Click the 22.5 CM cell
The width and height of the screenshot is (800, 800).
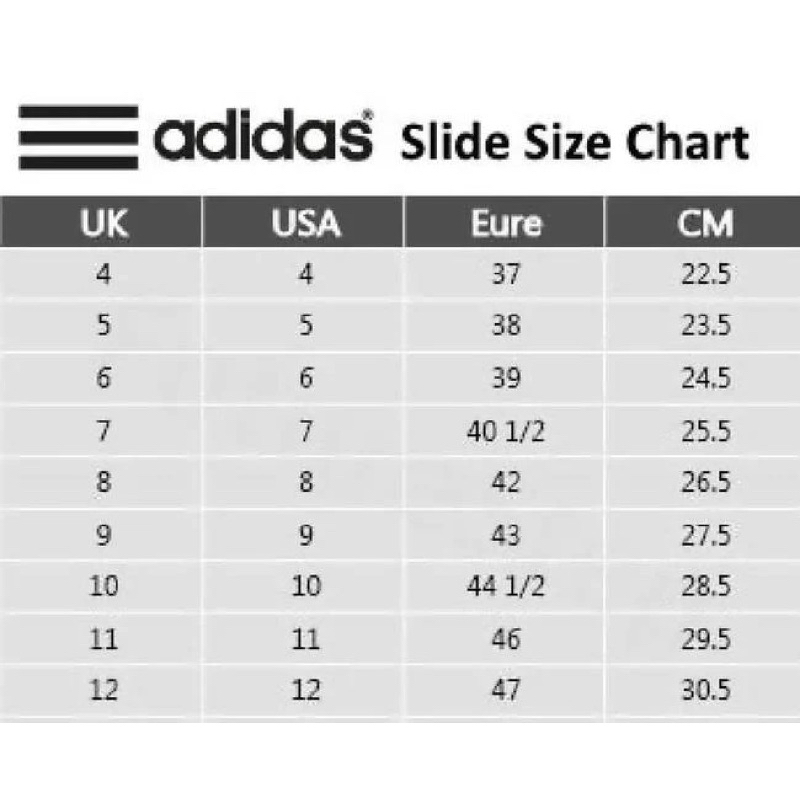point(703,274)
